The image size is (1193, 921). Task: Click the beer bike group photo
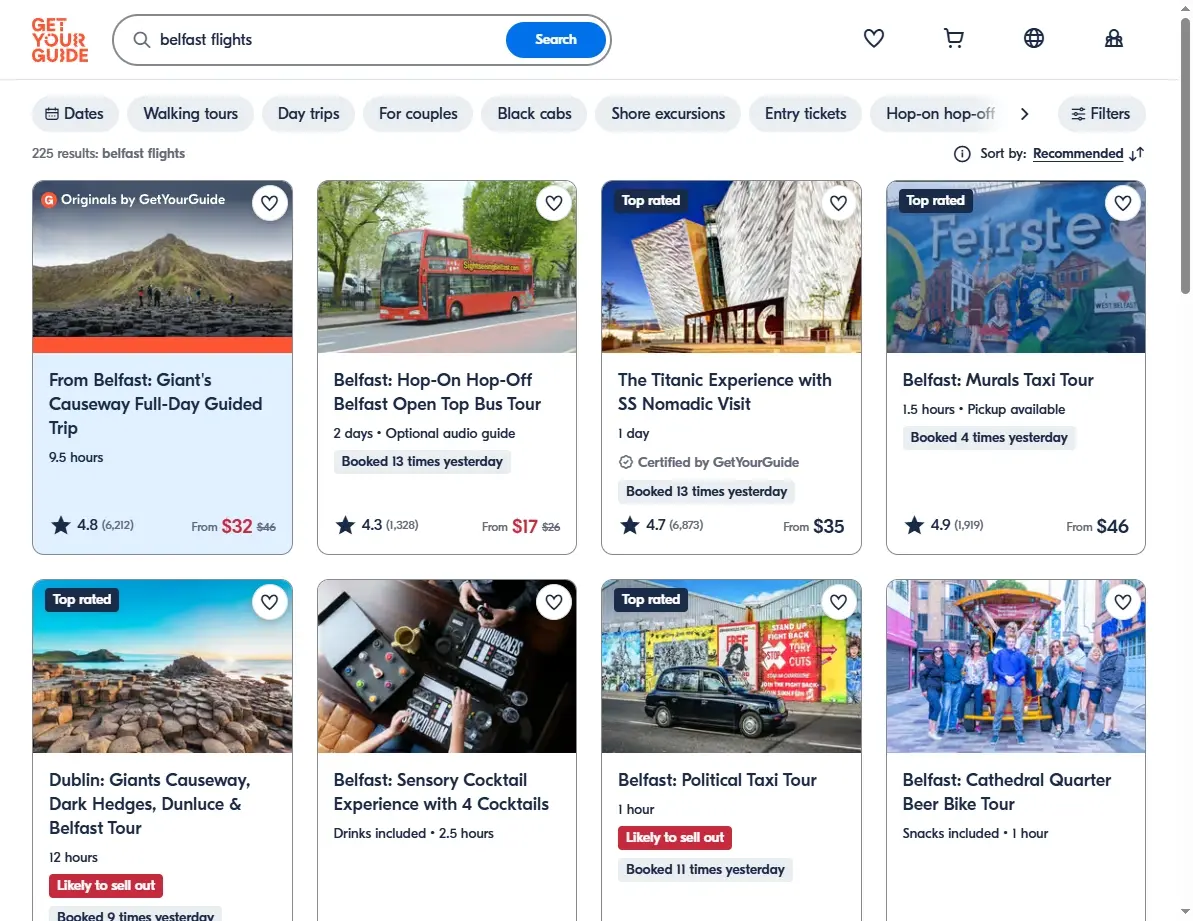[1016, 666]
